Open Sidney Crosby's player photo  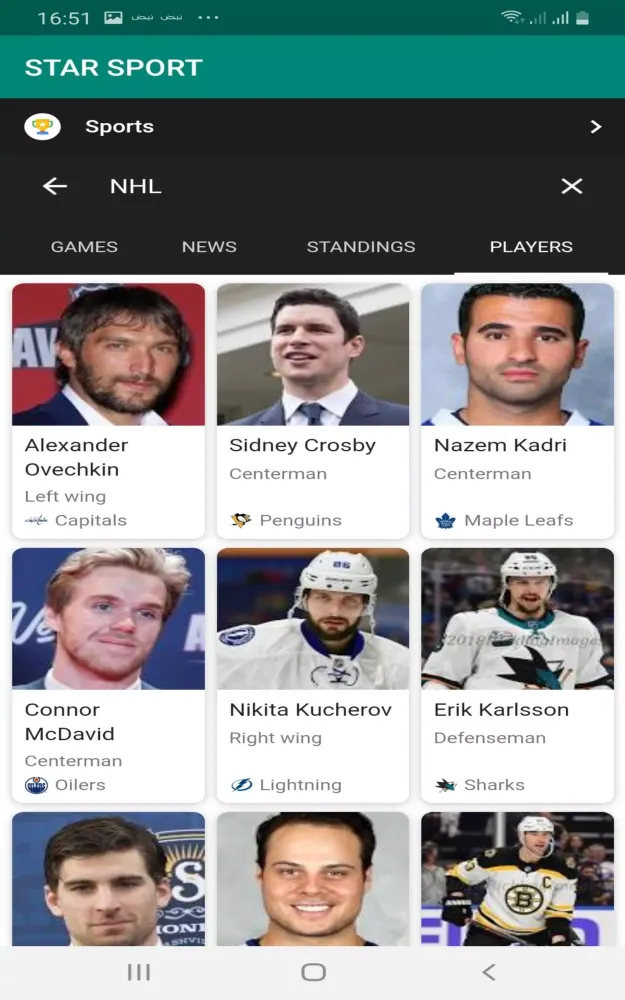pyautogui.click(x=313, y=355)
